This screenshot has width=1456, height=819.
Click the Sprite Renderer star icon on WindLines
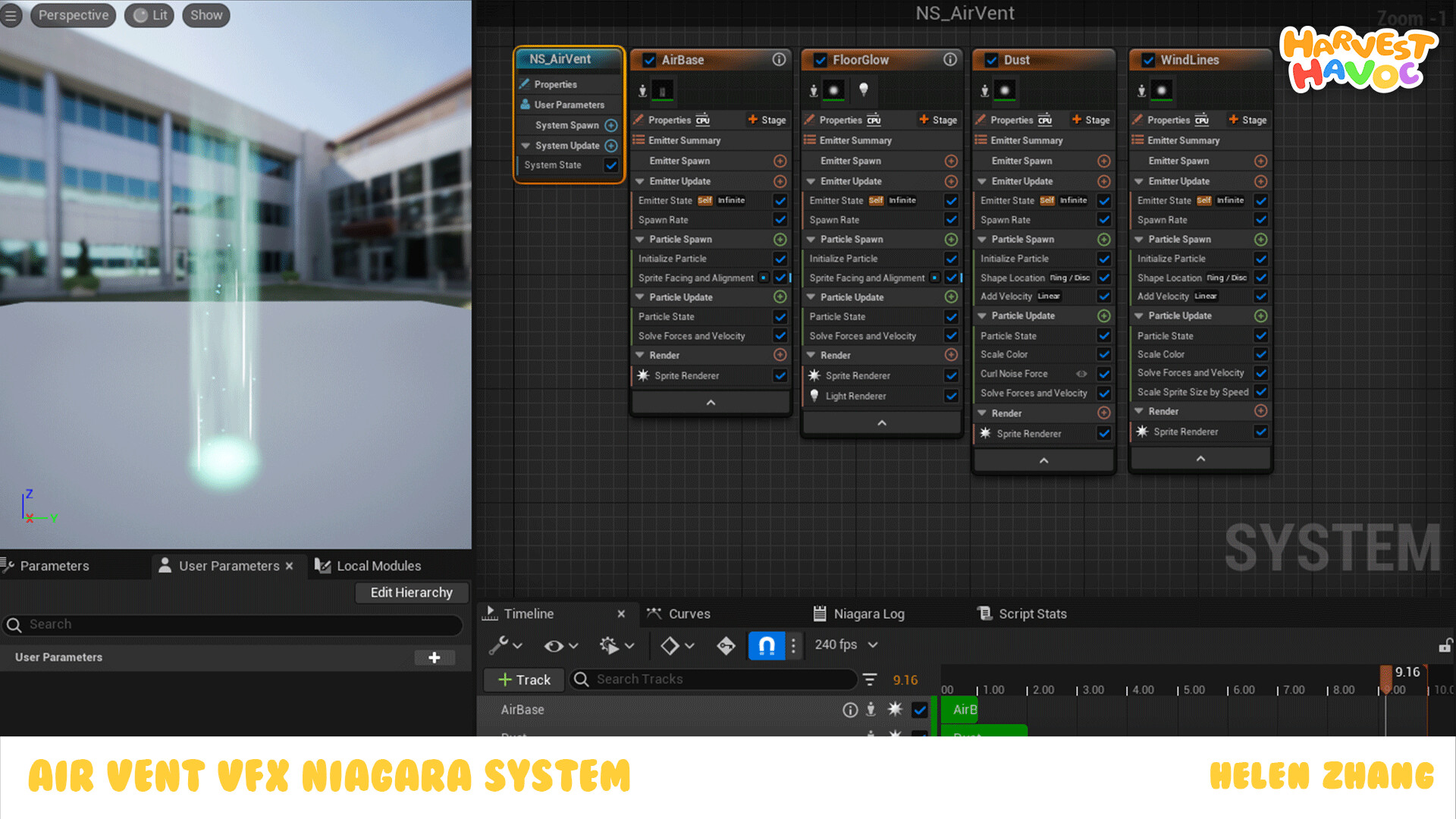coord(1143,431)
